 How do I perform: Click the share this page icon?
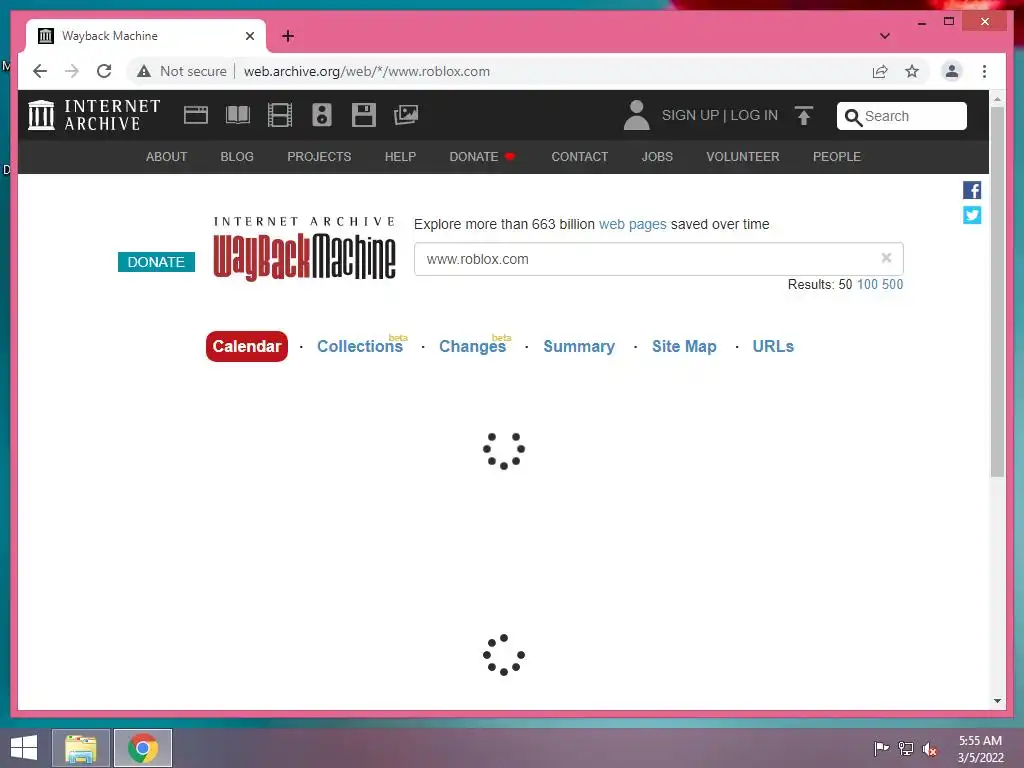880,71
